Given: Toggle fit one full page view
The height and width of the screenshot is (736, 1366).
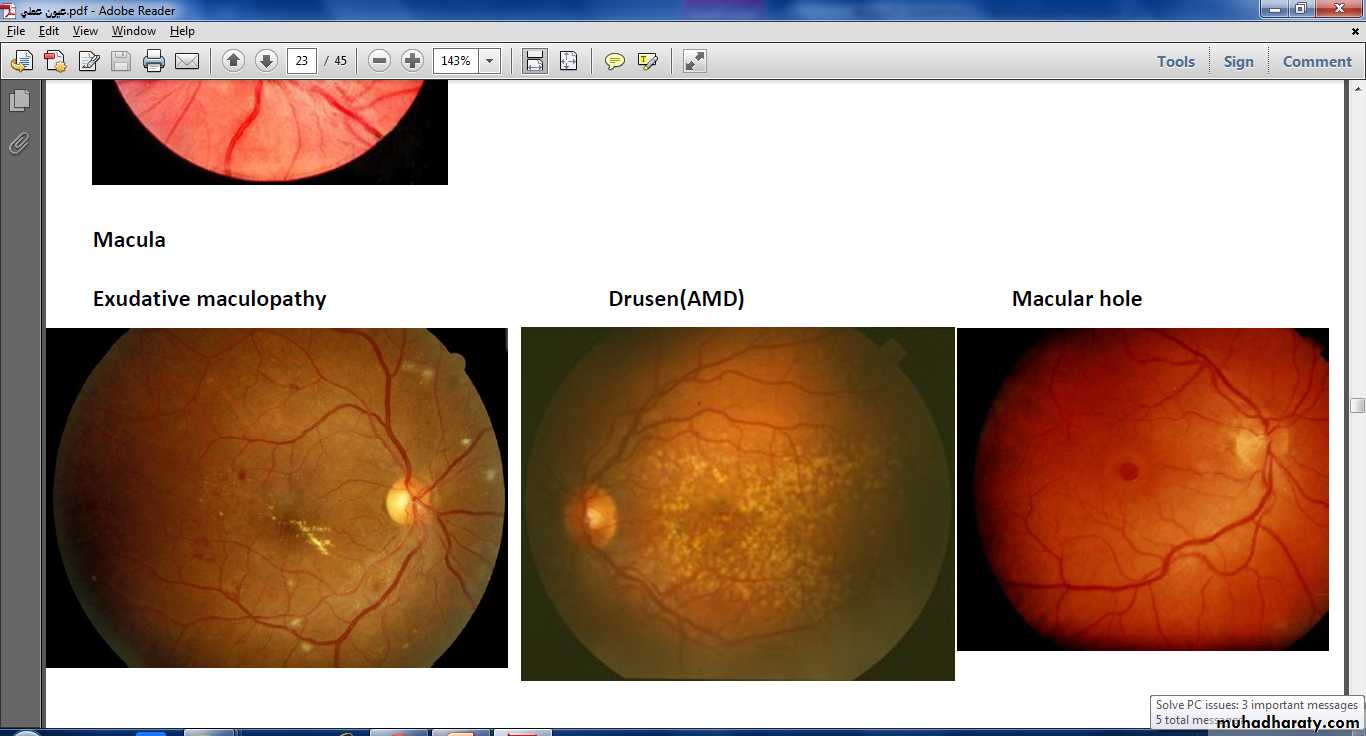Looking at the screenshot, I should click(568, 61).
